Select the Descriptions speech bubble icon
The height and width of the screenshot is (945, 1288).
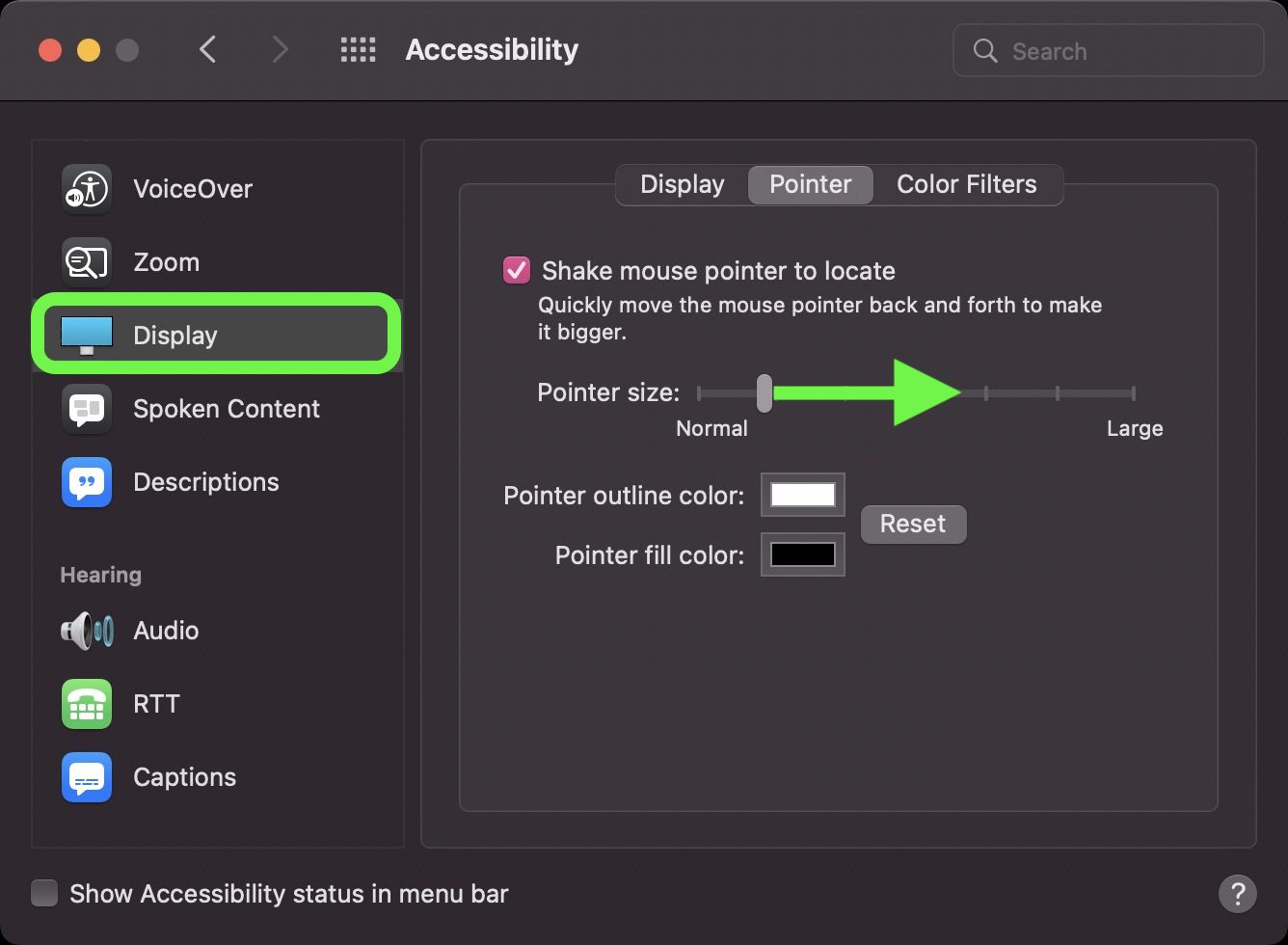(x=87, y=482)
